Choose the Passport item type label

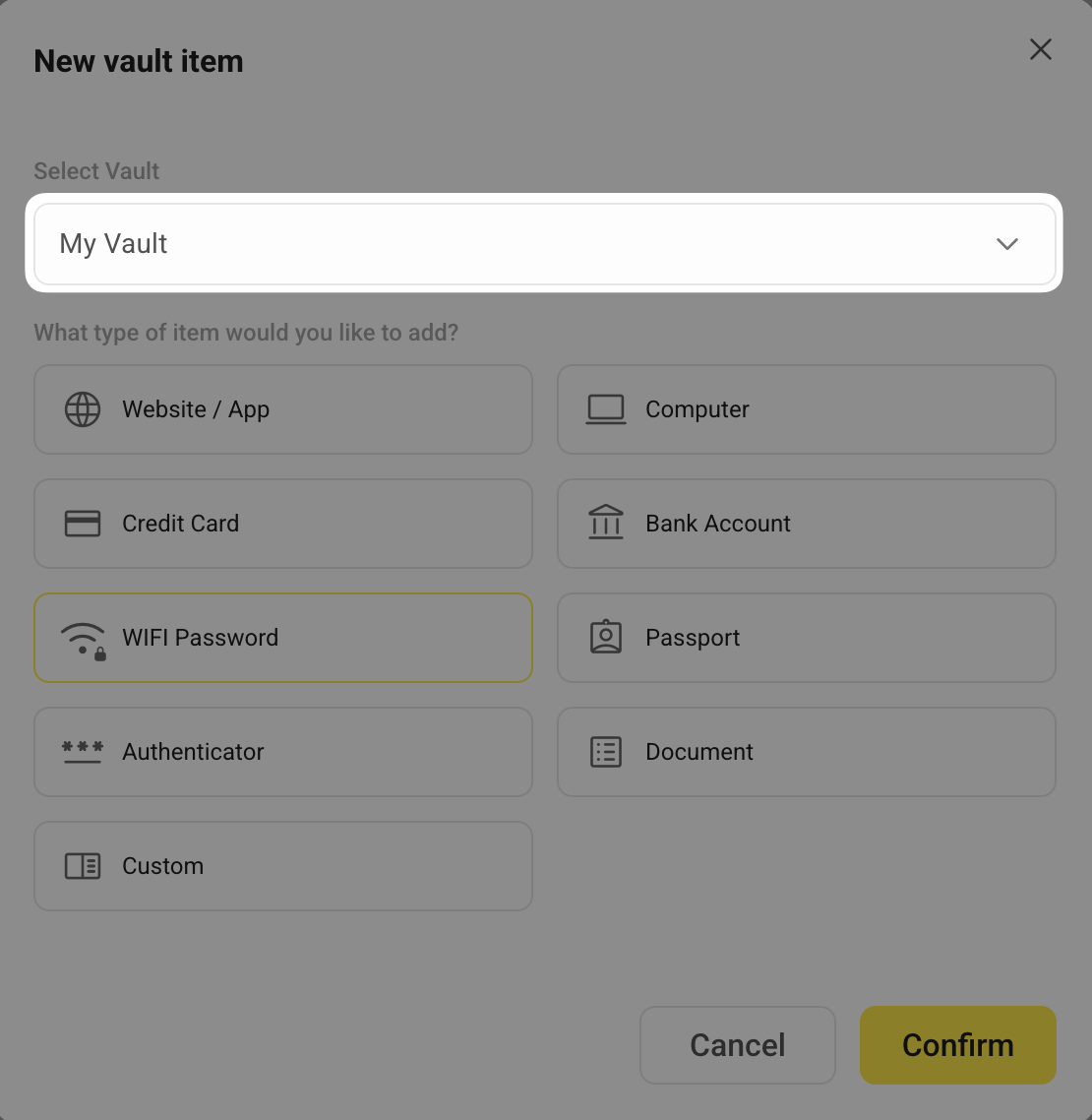pyautogui.click(x=693, y=638)
